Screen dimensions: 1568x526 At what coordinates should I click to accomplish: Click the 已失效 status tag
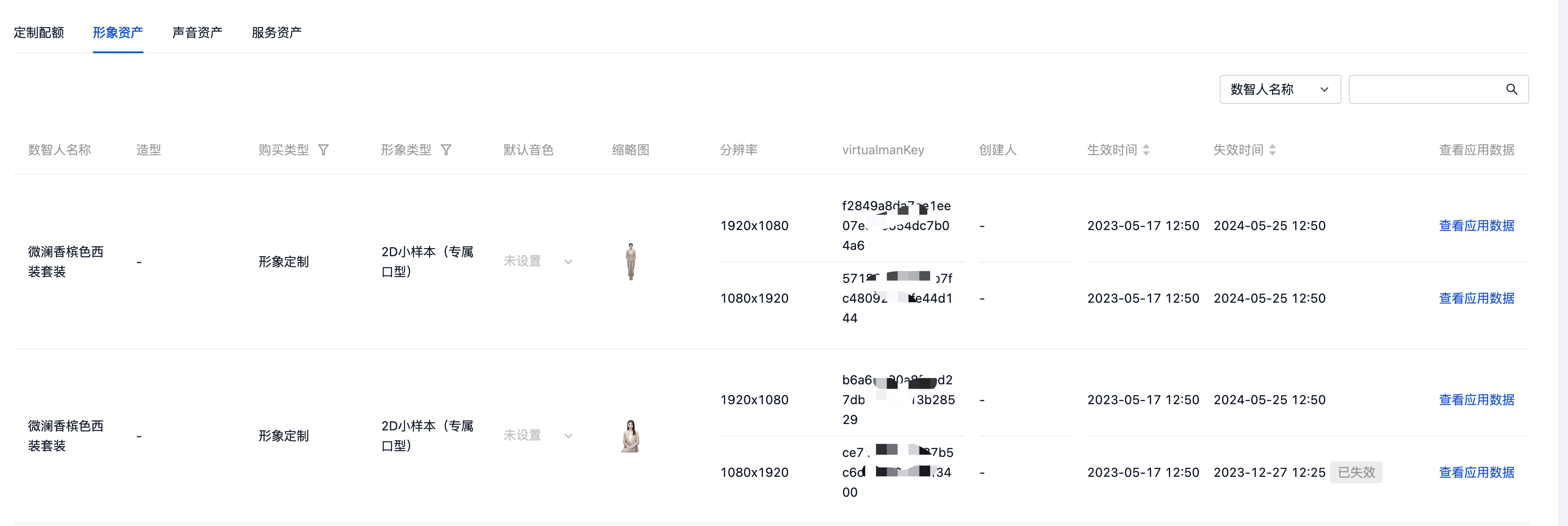tap(1356, 472)
